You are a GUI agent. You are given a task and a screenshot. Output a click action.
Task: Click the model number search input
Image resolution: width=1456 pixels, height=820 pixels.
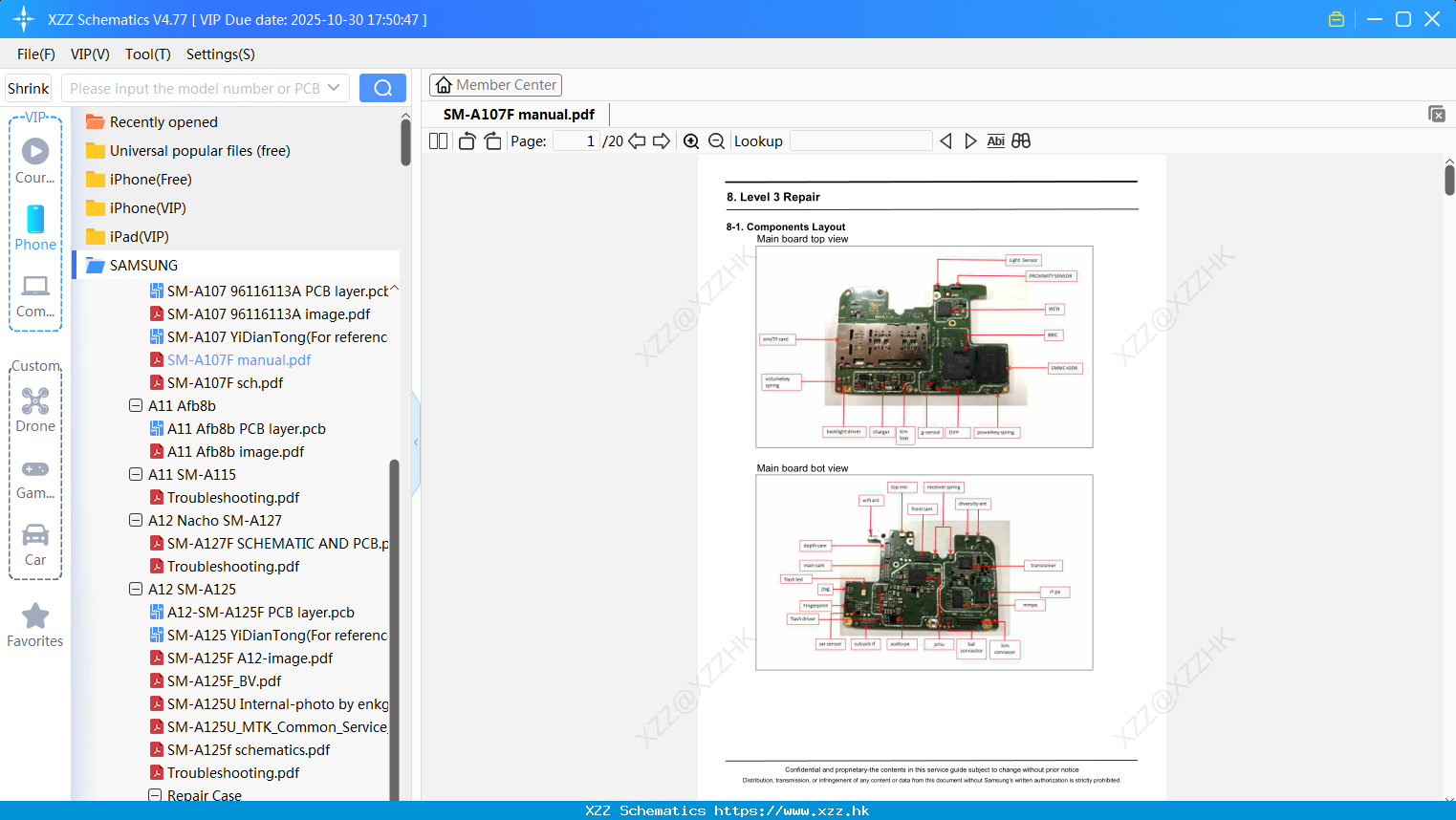[x=194, y=88]
